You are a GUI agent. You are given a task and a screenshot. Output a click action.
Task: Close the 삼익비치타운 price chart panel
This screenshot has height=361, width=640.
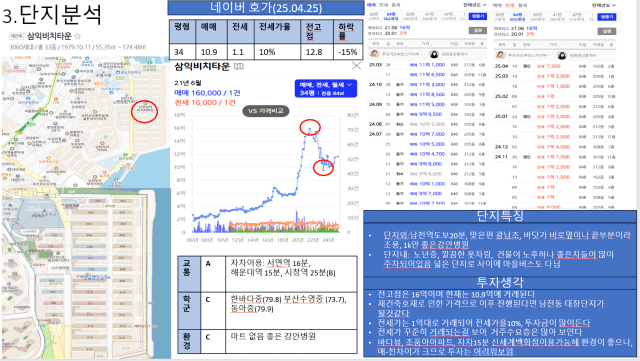coord(356,66)
